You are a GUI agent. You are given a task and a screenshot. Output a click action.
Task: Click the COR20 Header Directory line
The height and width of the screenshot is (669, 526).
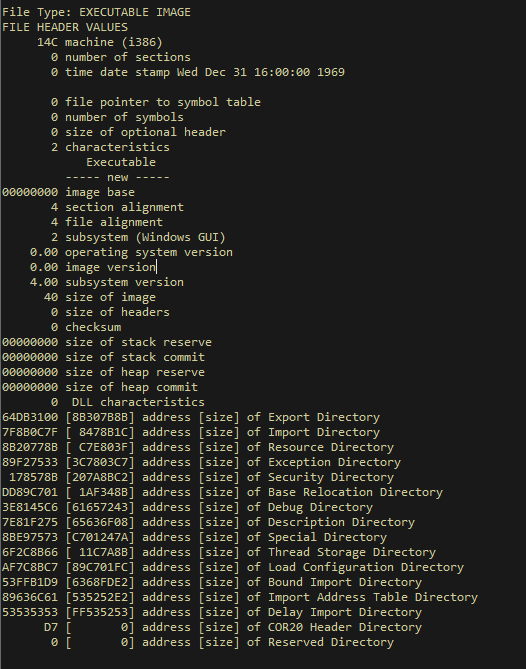point(233,627)
